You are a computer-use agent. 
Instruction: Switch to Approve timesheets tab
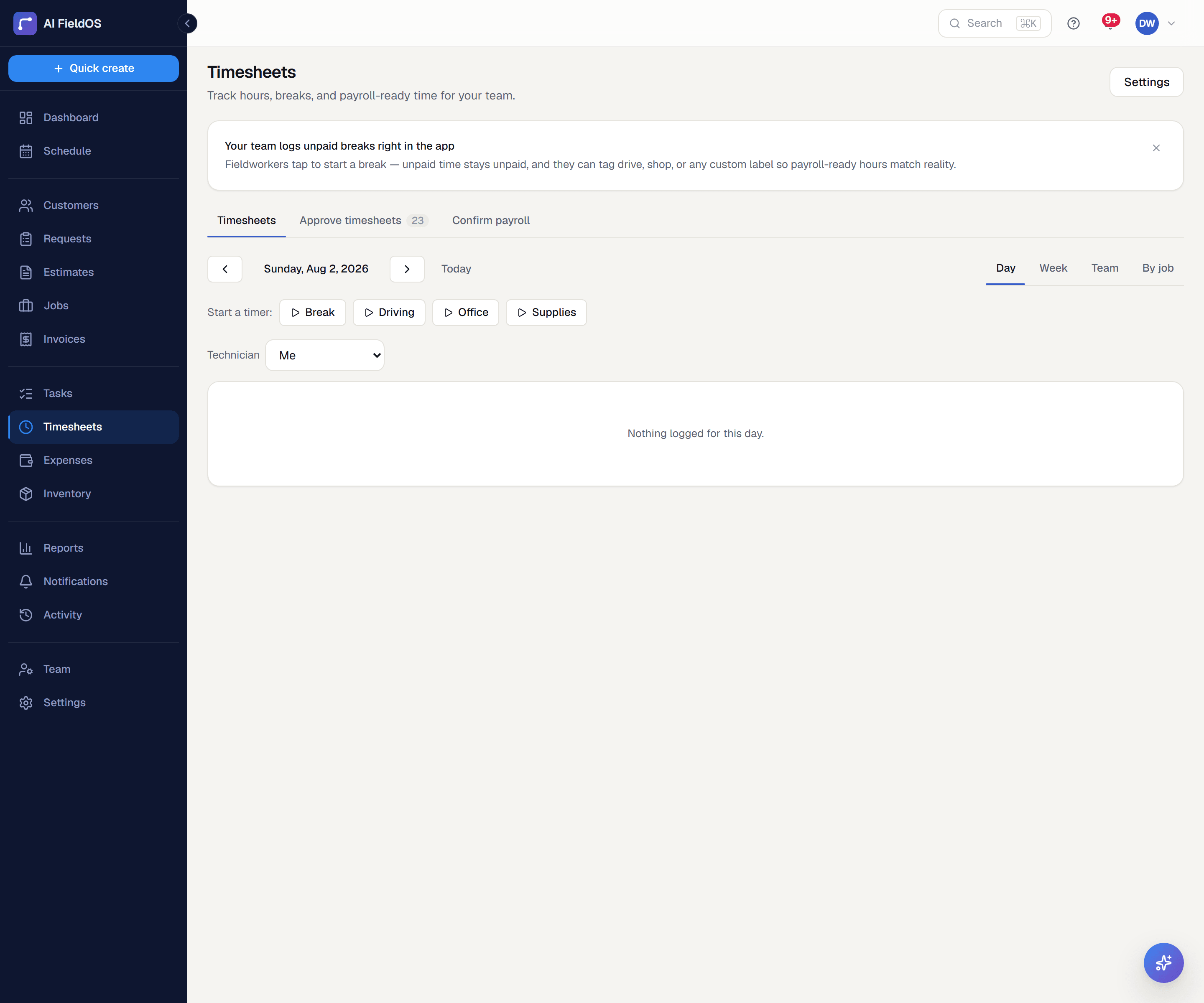pos(363,220)
